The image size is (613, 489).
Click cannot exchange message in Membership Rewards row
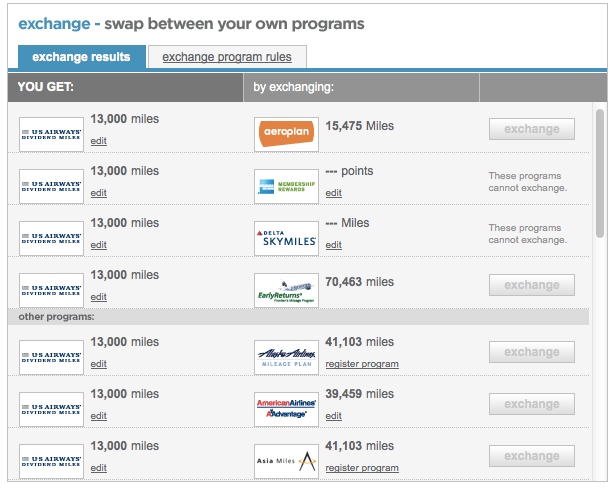(527, 182)
